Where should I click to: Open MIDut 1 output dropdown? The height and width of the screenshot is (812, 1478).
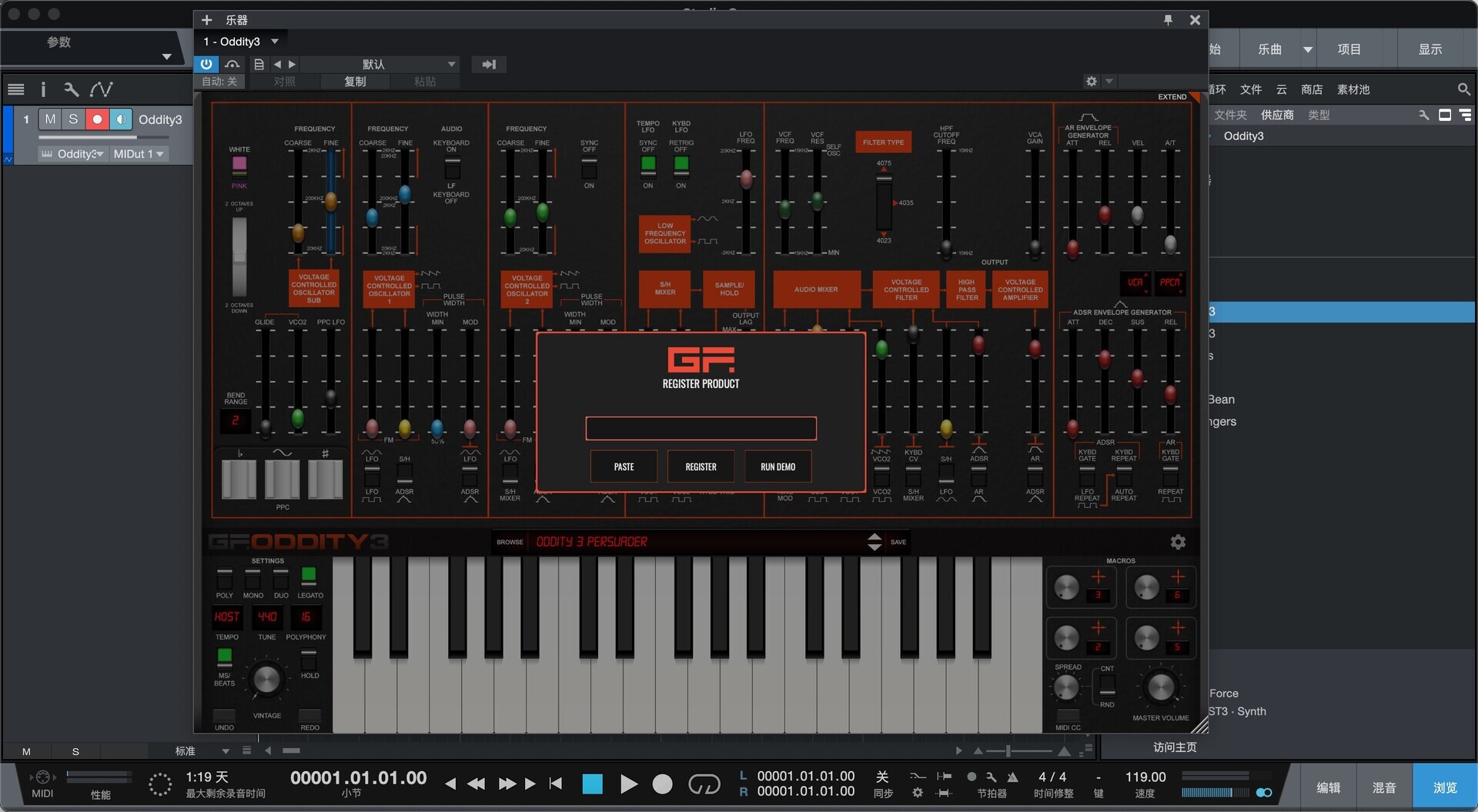point(139,154)
